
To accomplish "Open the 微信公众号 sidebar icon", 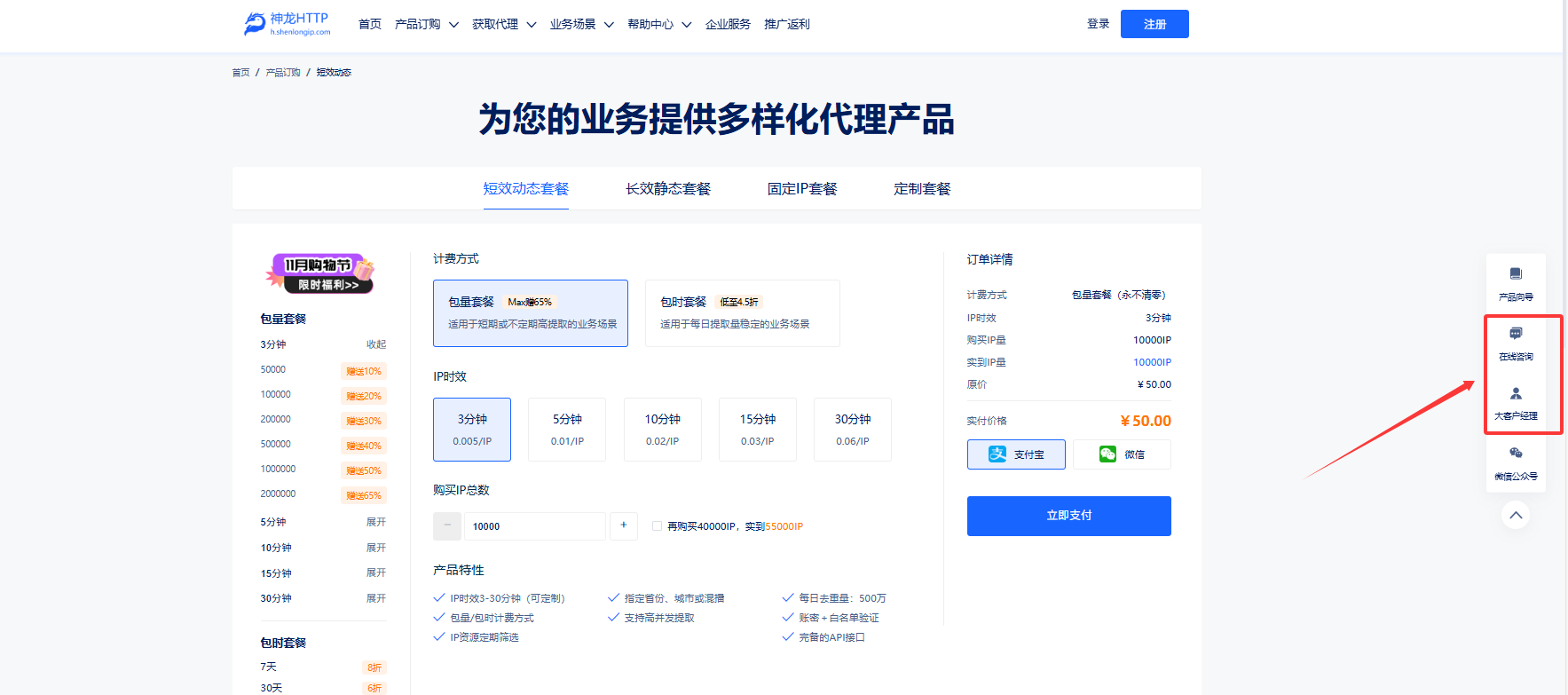I will (1516, 454).
